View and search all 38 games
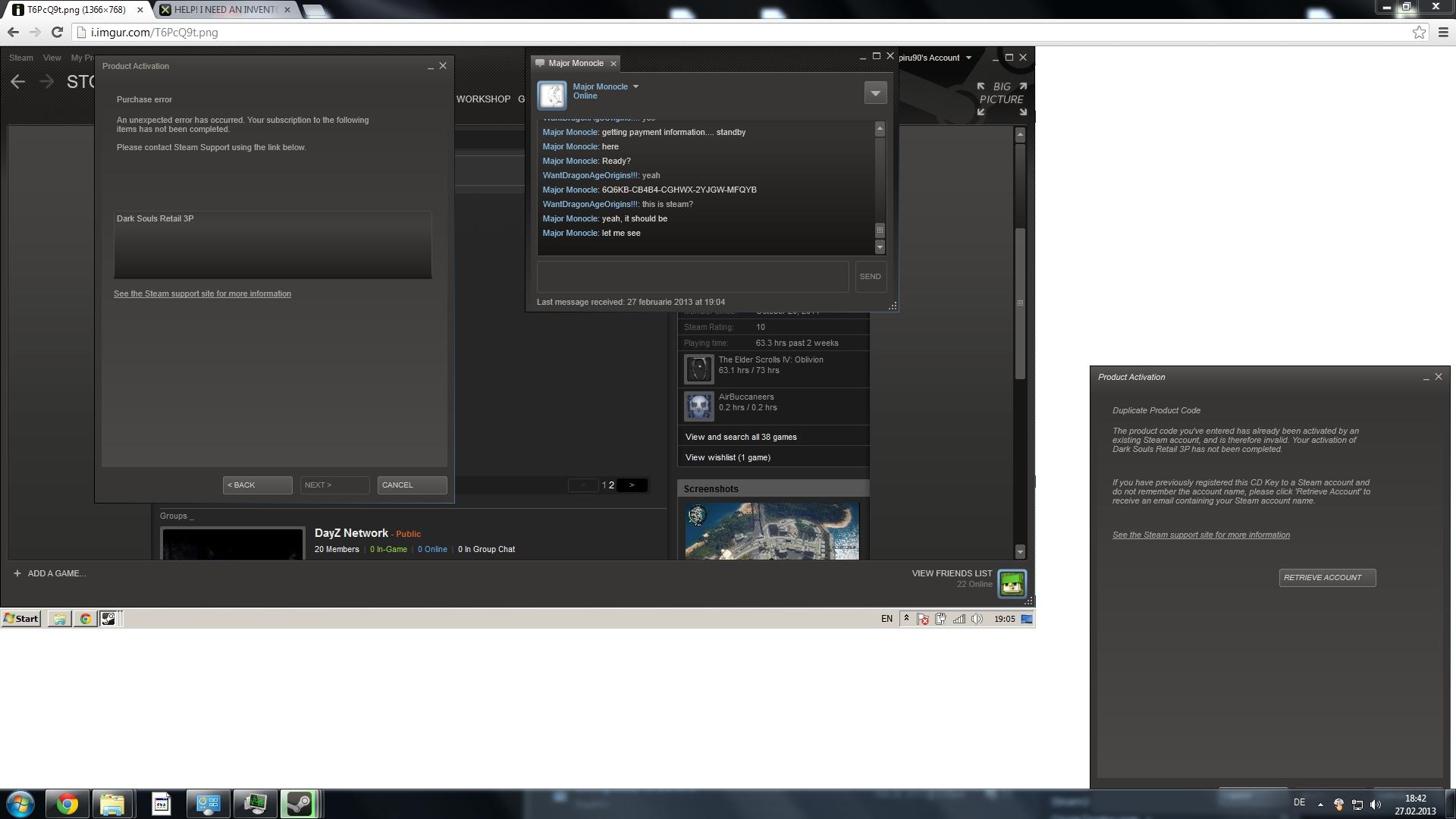This screenshot has width=1456, height=819. (741, 438)
